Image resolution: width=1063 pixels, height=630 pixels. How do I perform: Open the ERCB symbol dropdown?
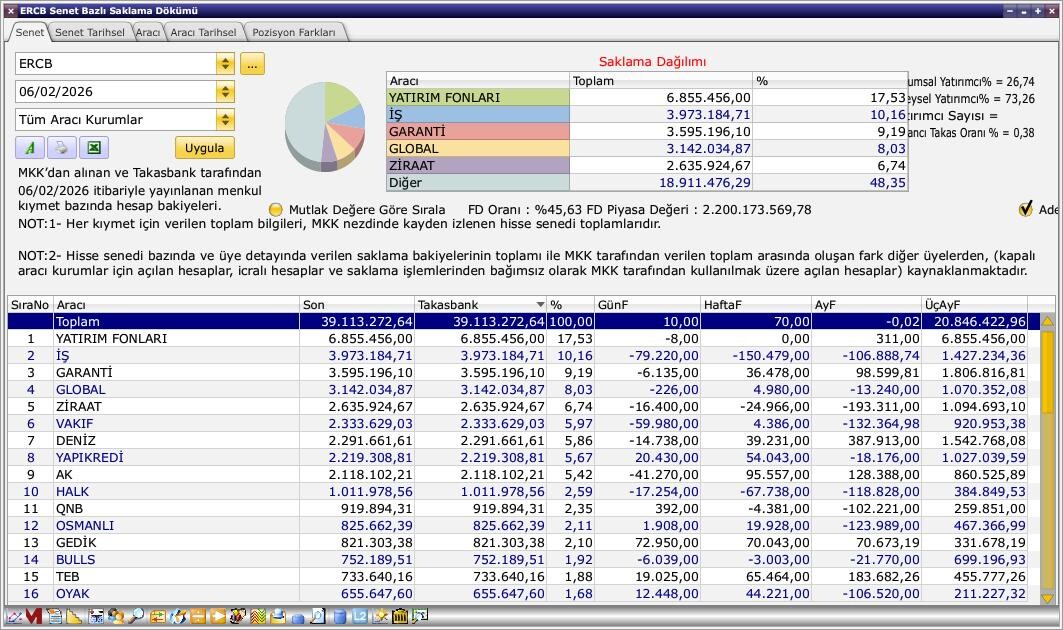coord(225,64)
